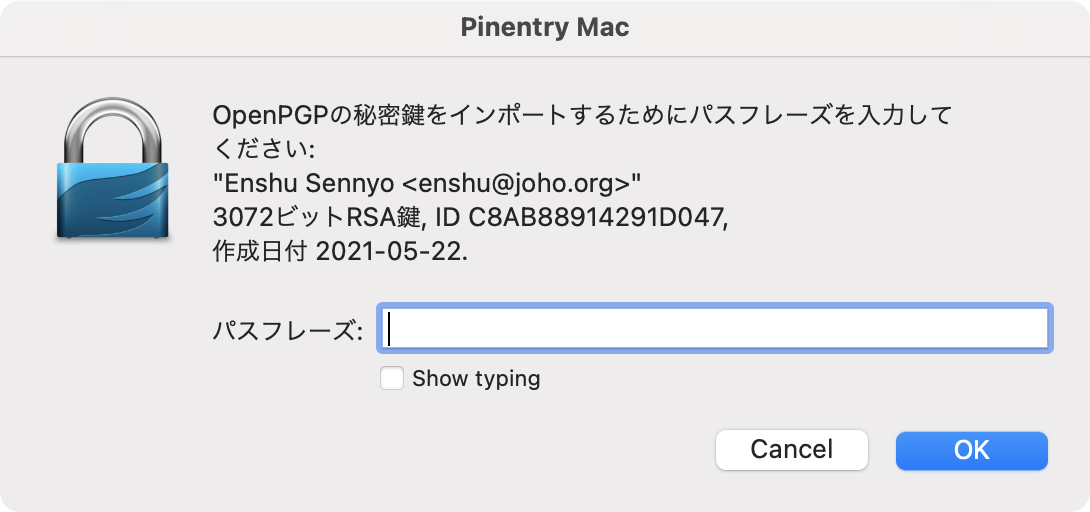1090x512 pixels.
Task: Click the padlock's silver shackle
Action: pyautogui.click(x=112, y=131)
